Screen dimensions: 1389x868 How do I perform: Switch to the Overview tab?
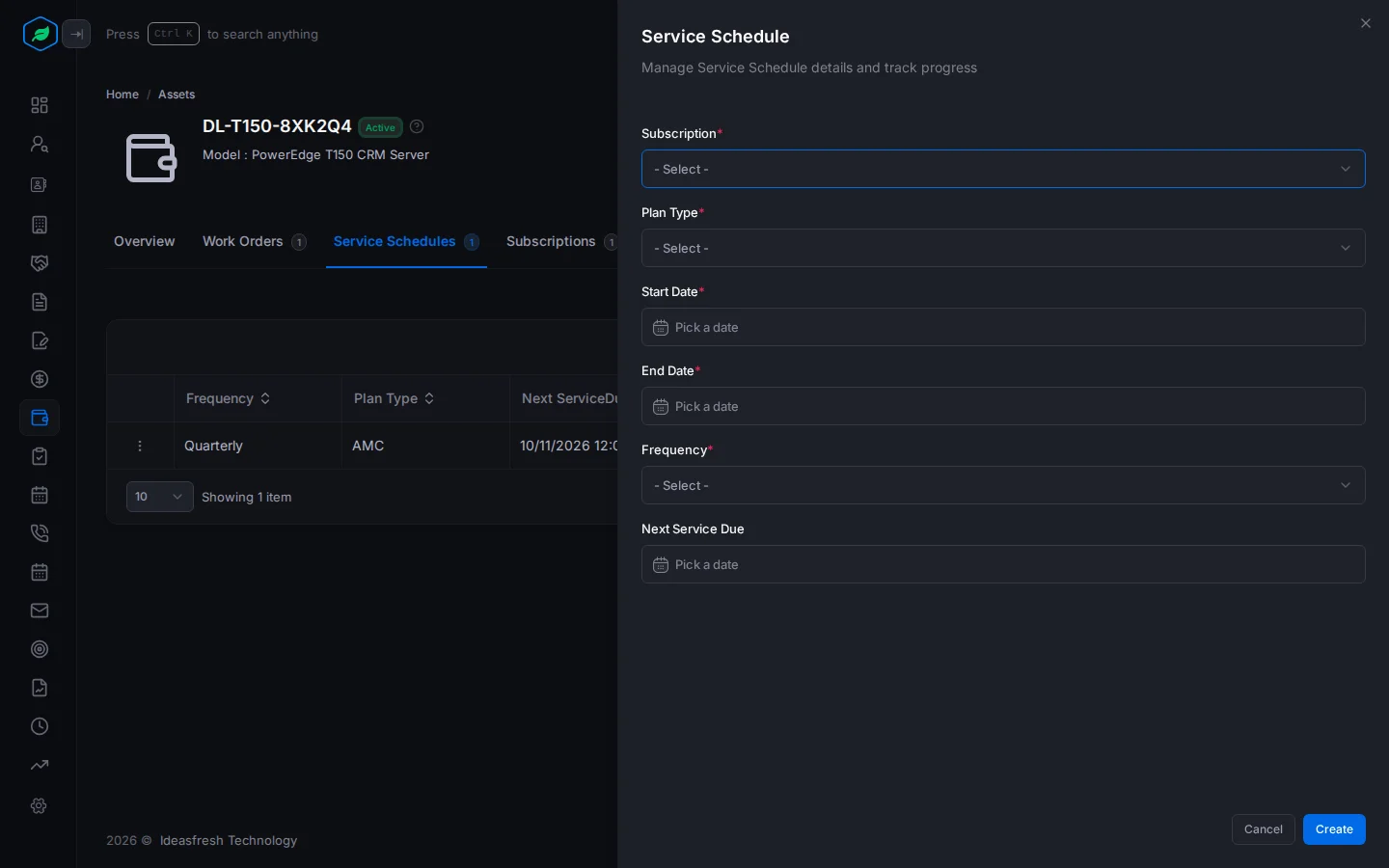coord(145,241)
